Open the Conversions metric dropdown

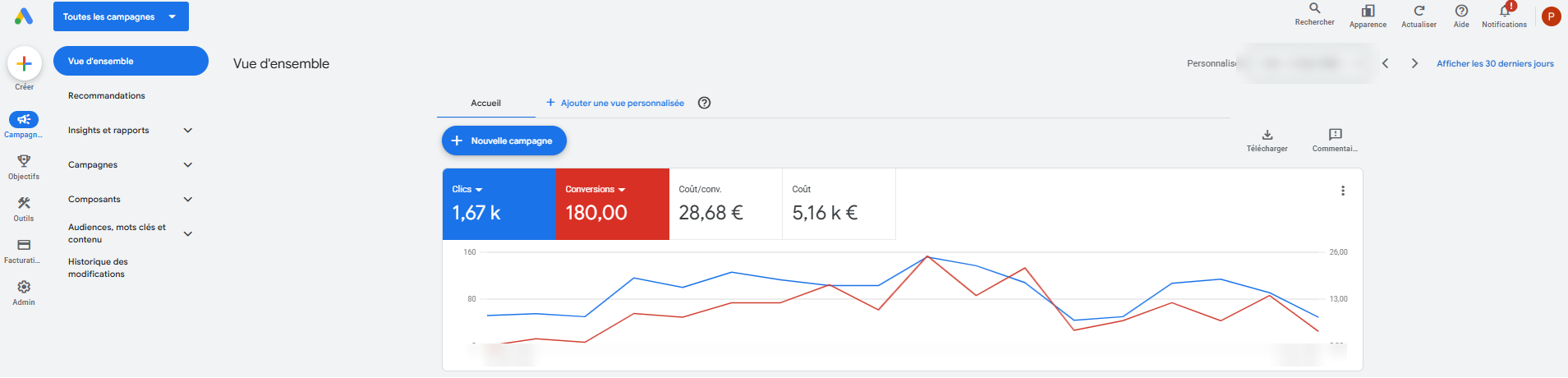pos(595,189)
